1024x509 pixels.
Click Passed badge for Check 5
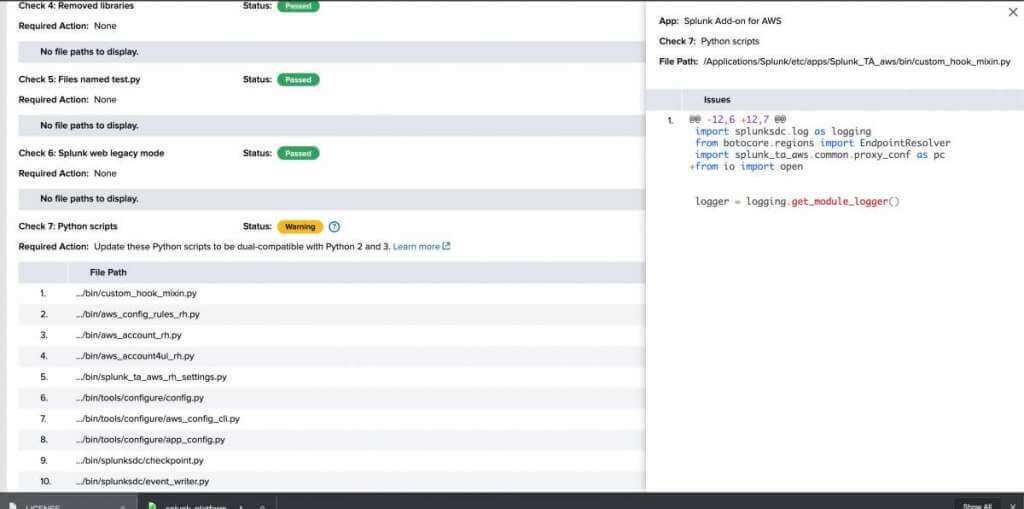pyautogui.click(x=298, y=80)
